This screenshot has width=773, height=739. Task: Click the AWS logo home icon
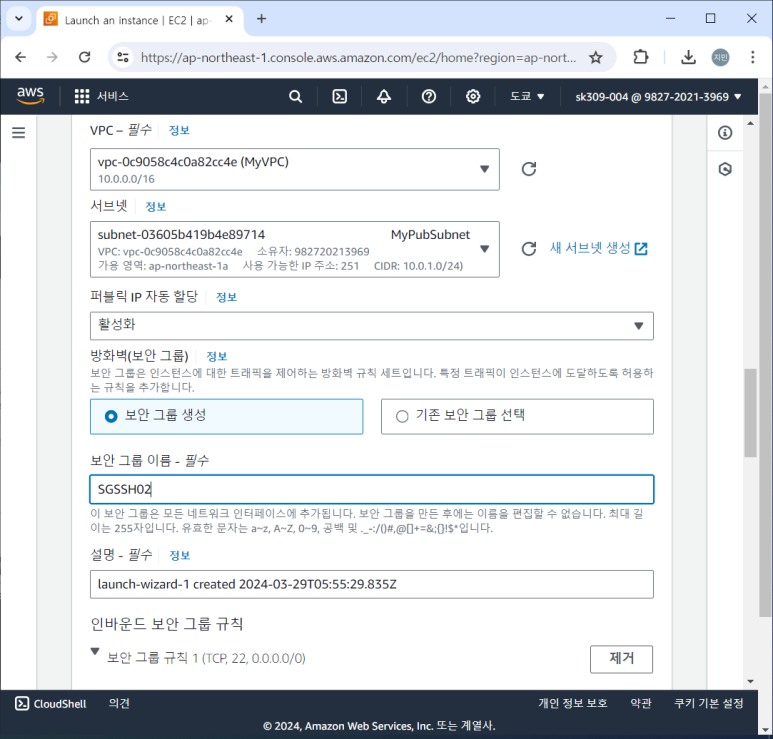point(30,96)
